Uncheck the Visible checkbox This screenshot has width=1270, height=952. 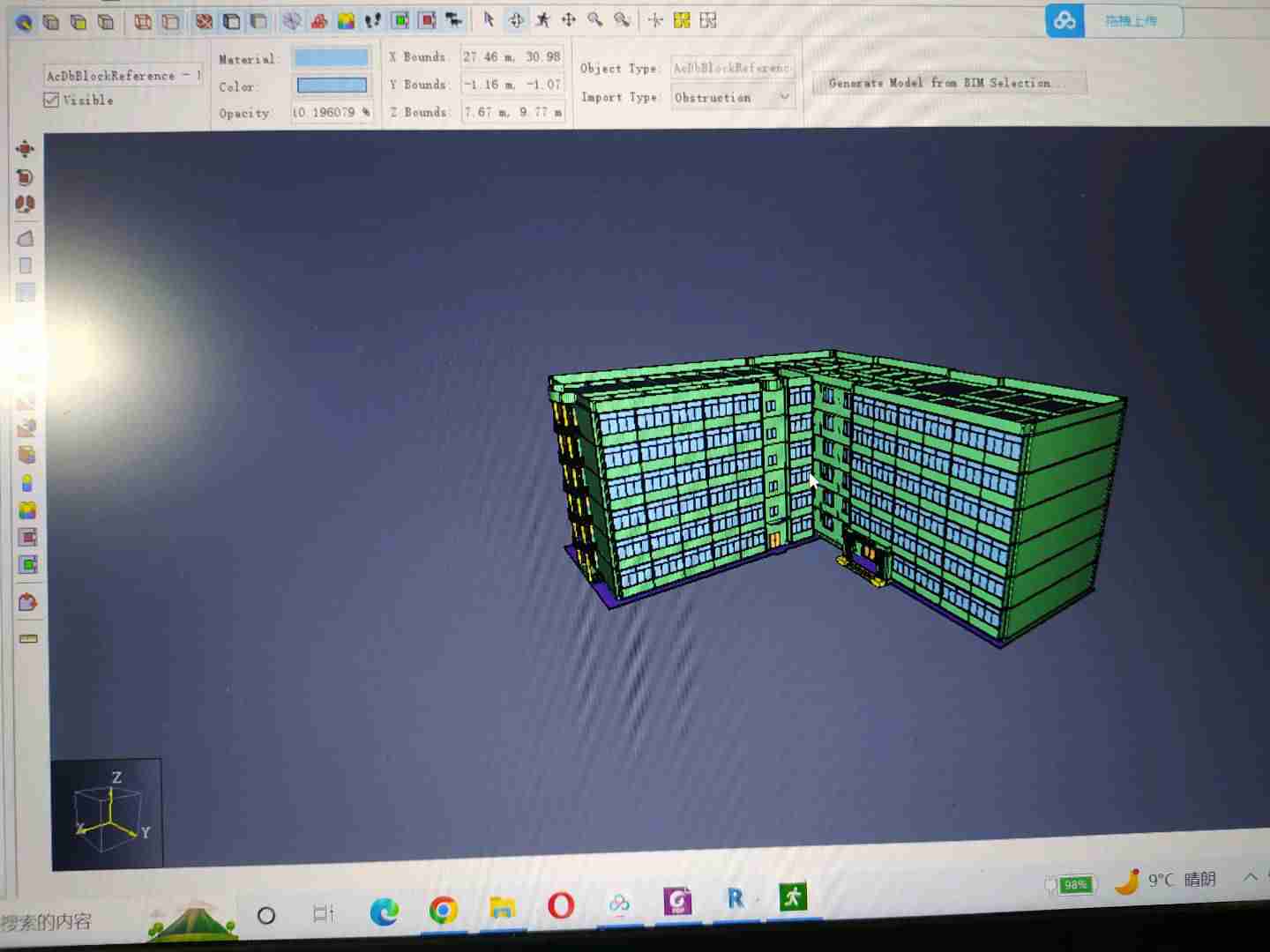pos(52,100)
